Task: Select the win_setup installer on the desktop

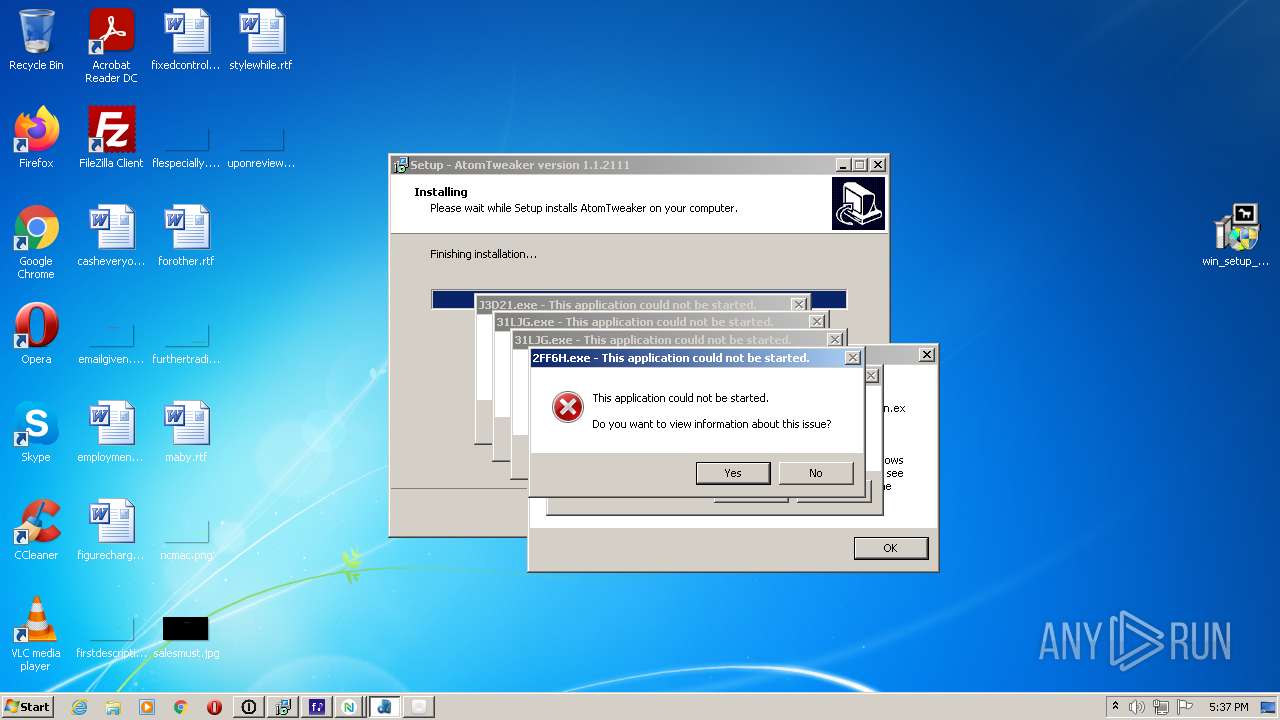Action: (x=1235, y=236)
